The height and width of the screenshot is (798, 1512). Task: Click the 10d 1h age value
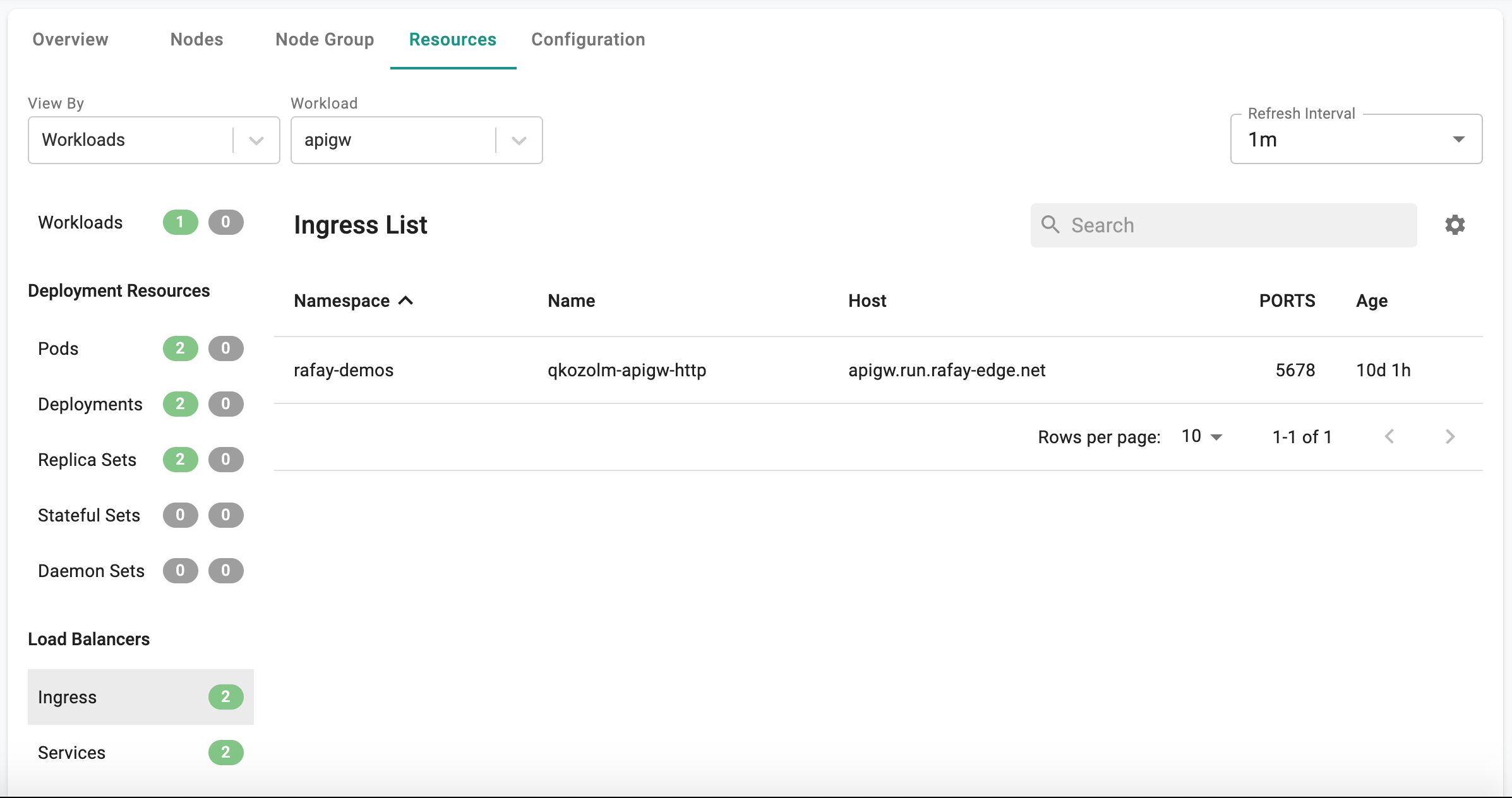(1384, 370)
